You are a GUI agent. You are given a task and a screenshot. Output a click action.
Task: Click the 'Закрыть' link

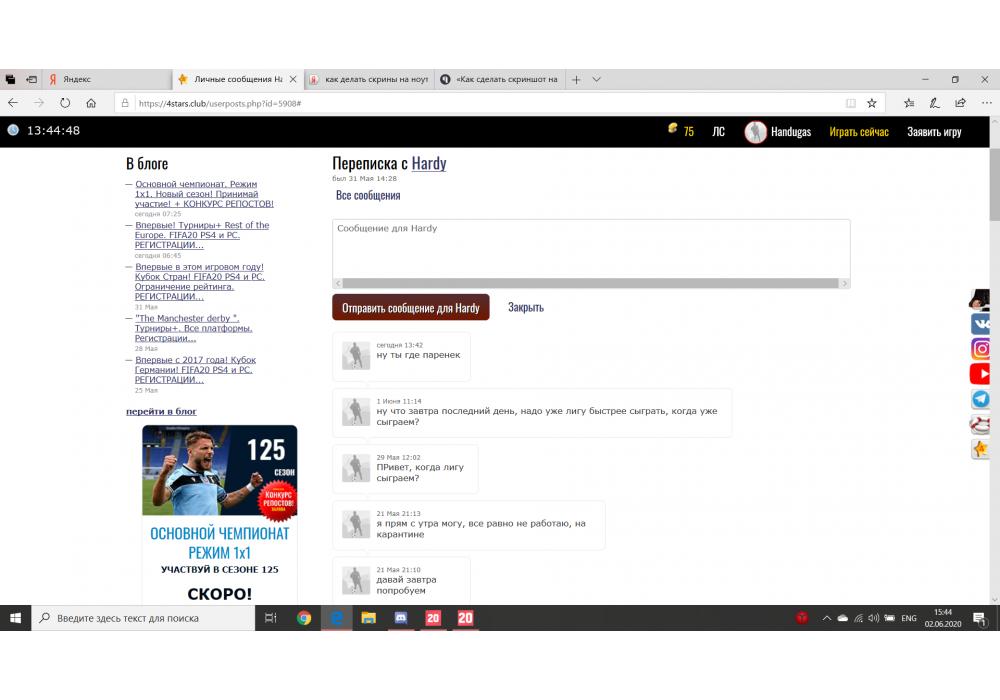click(525, 308)
